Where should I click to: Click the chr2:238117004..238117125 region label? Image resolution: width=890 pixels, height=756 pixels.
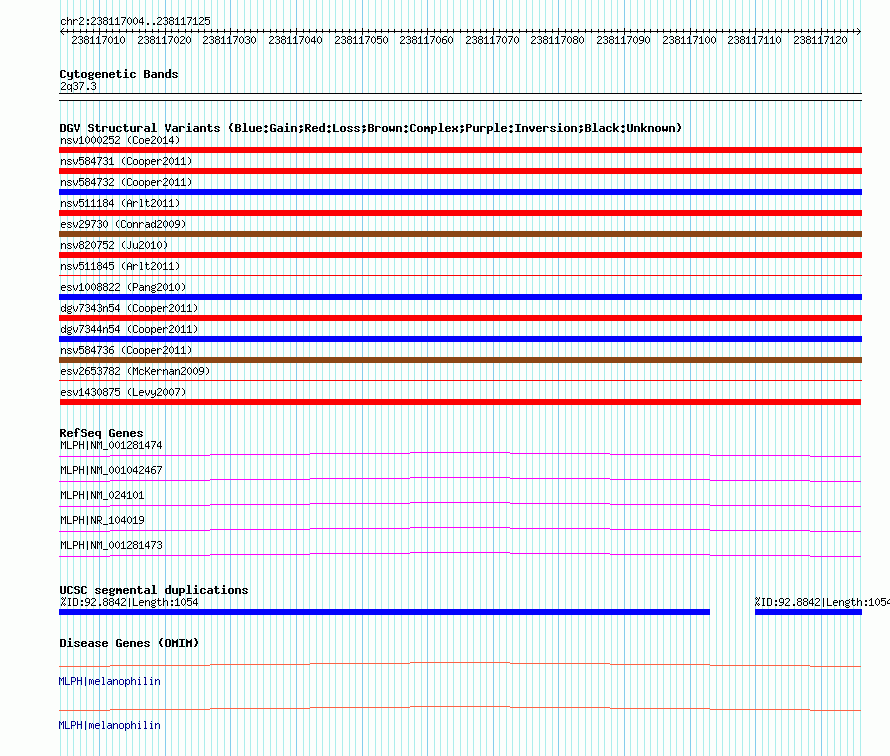(135, 21)
